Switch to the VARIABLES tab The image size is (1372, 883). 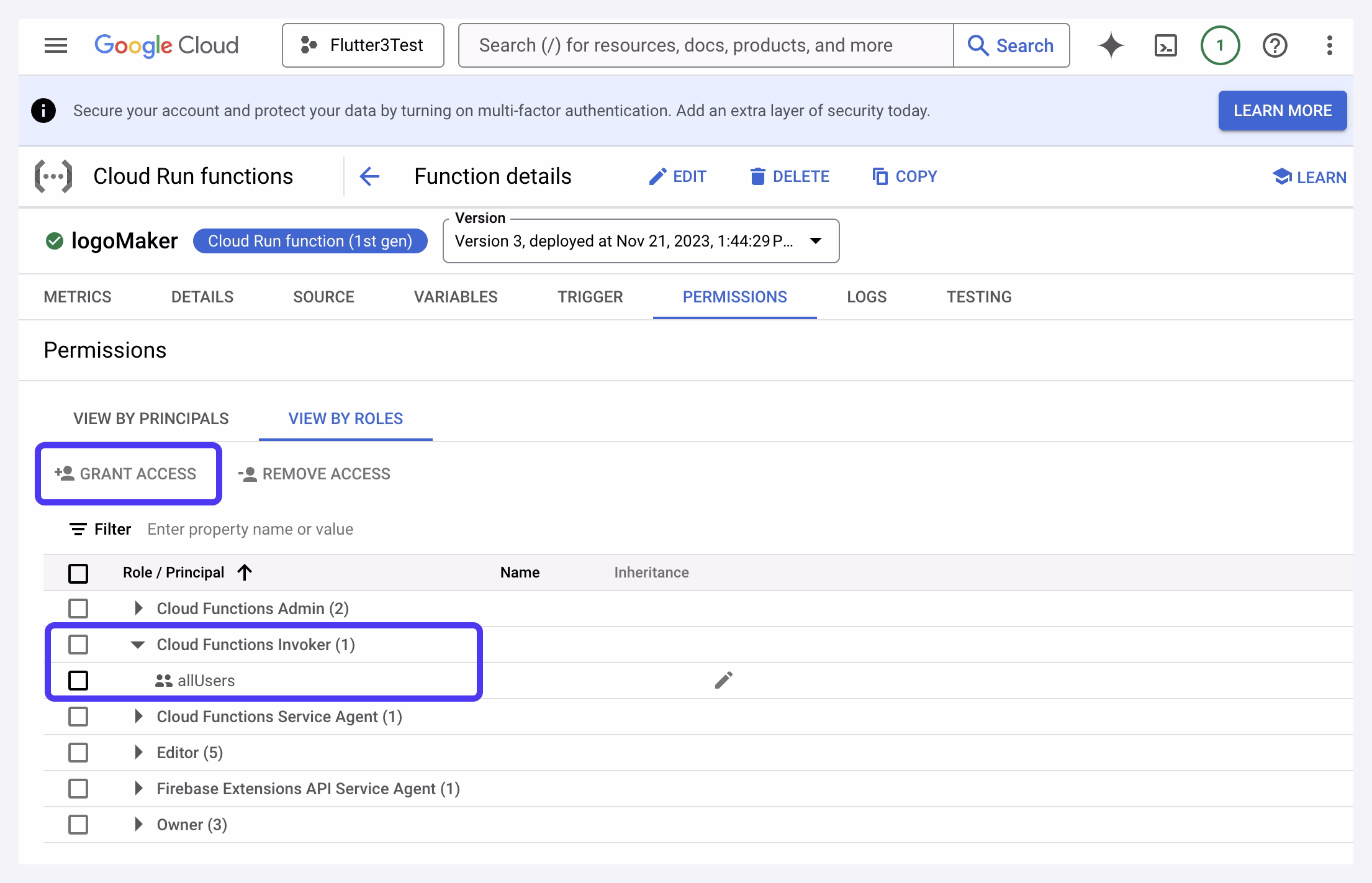[x=456, y=297]
